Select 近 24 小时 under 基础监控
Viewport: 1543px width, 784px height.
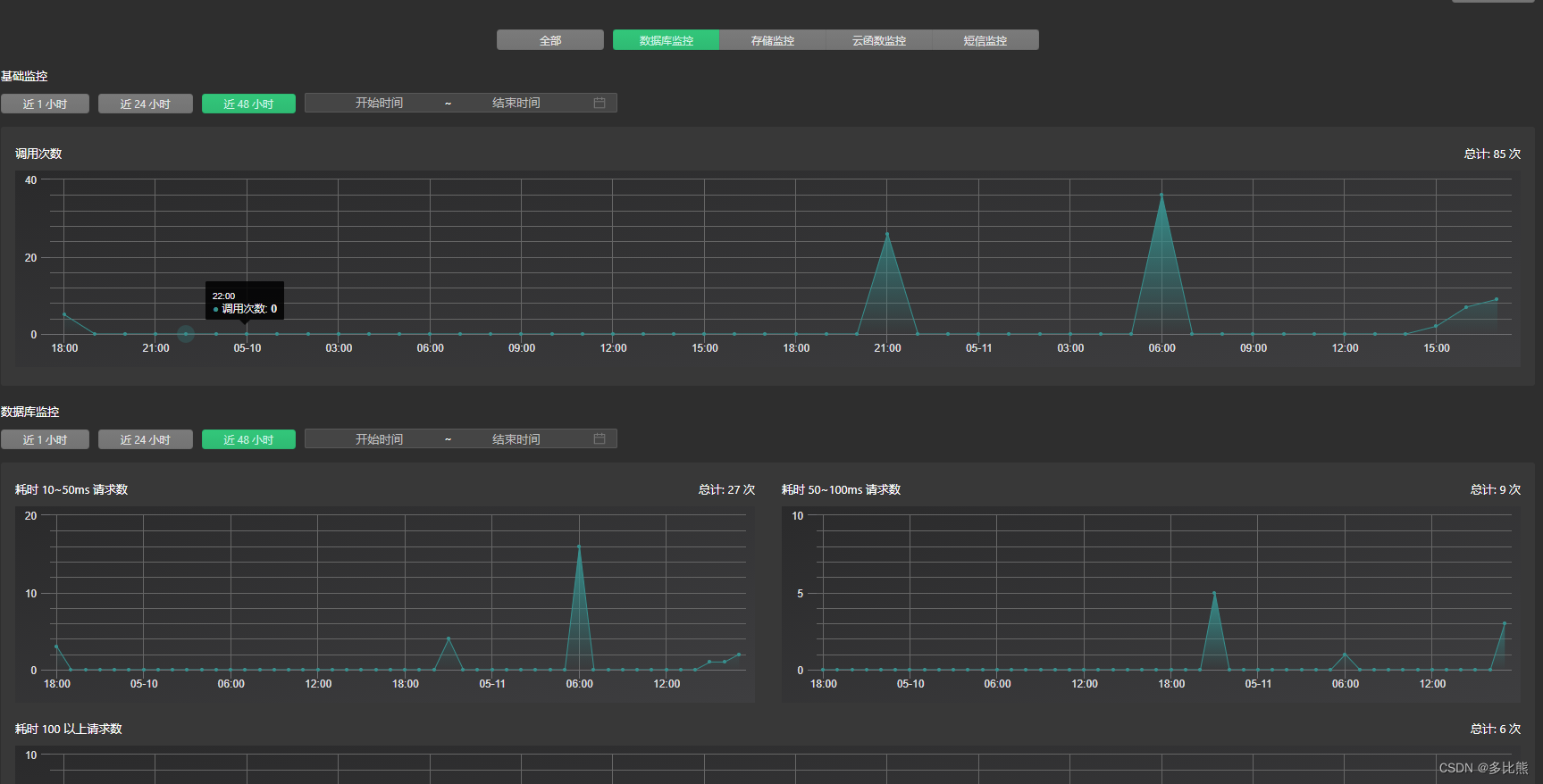coord(145,104)
